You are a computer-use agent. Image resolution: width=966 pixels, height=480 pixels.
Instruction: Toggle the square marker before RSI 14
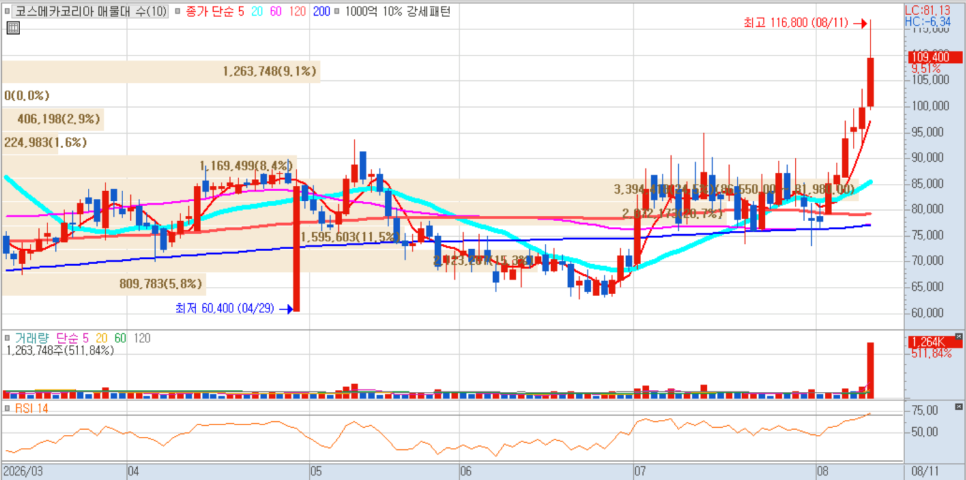tap(7, 408)
